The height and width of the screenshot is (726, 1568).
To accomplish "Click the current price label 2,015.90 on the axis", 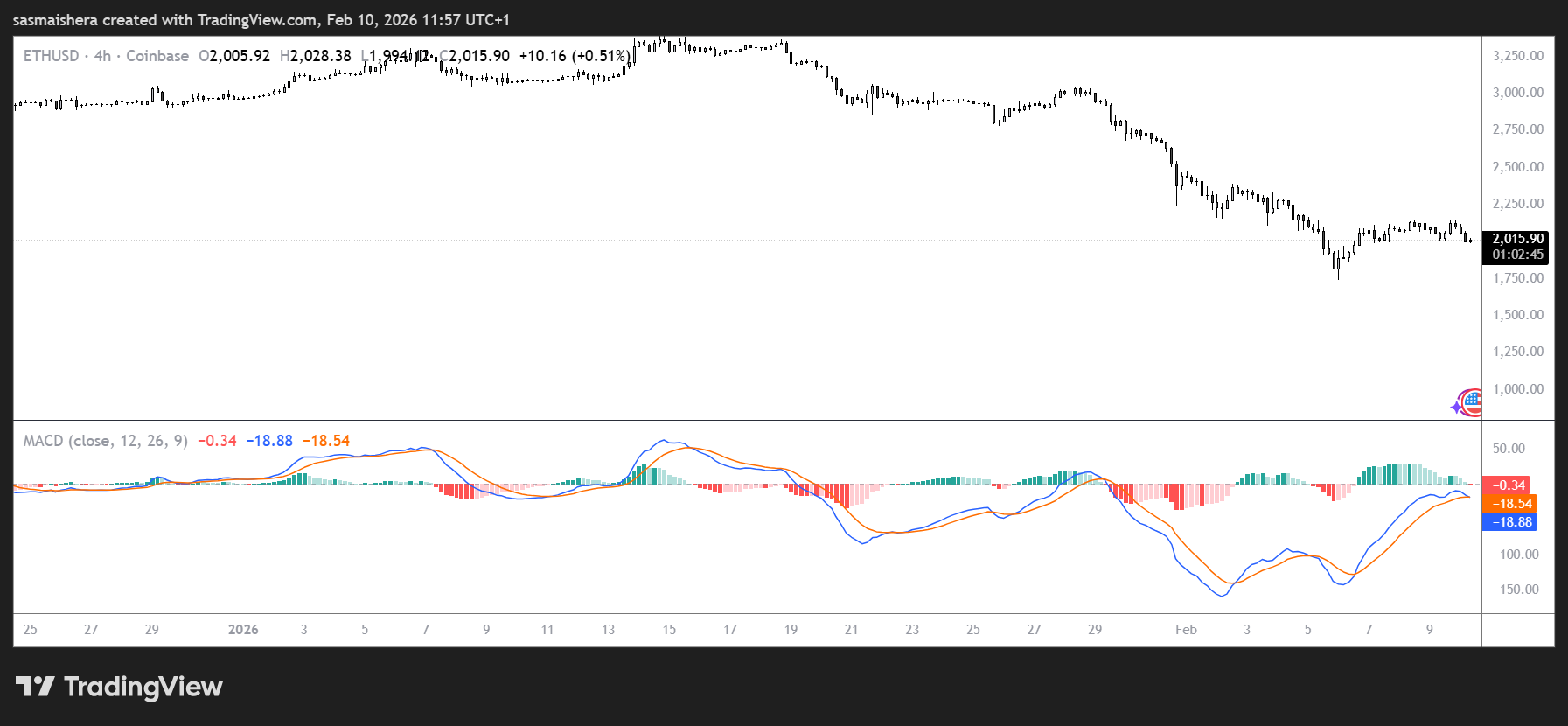I will point(1517,239).
